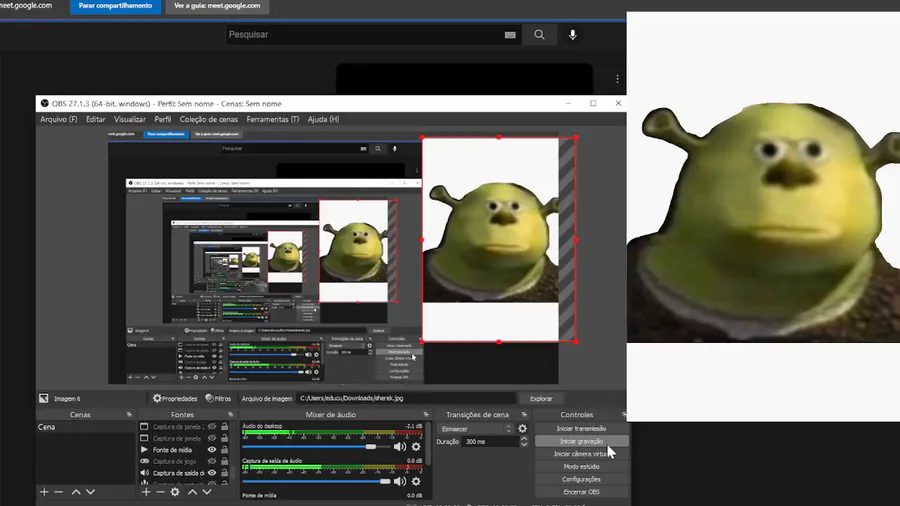This screenshot has height=506, width=900.
Task: Click the microphone voice search icon
Action: 572,35
